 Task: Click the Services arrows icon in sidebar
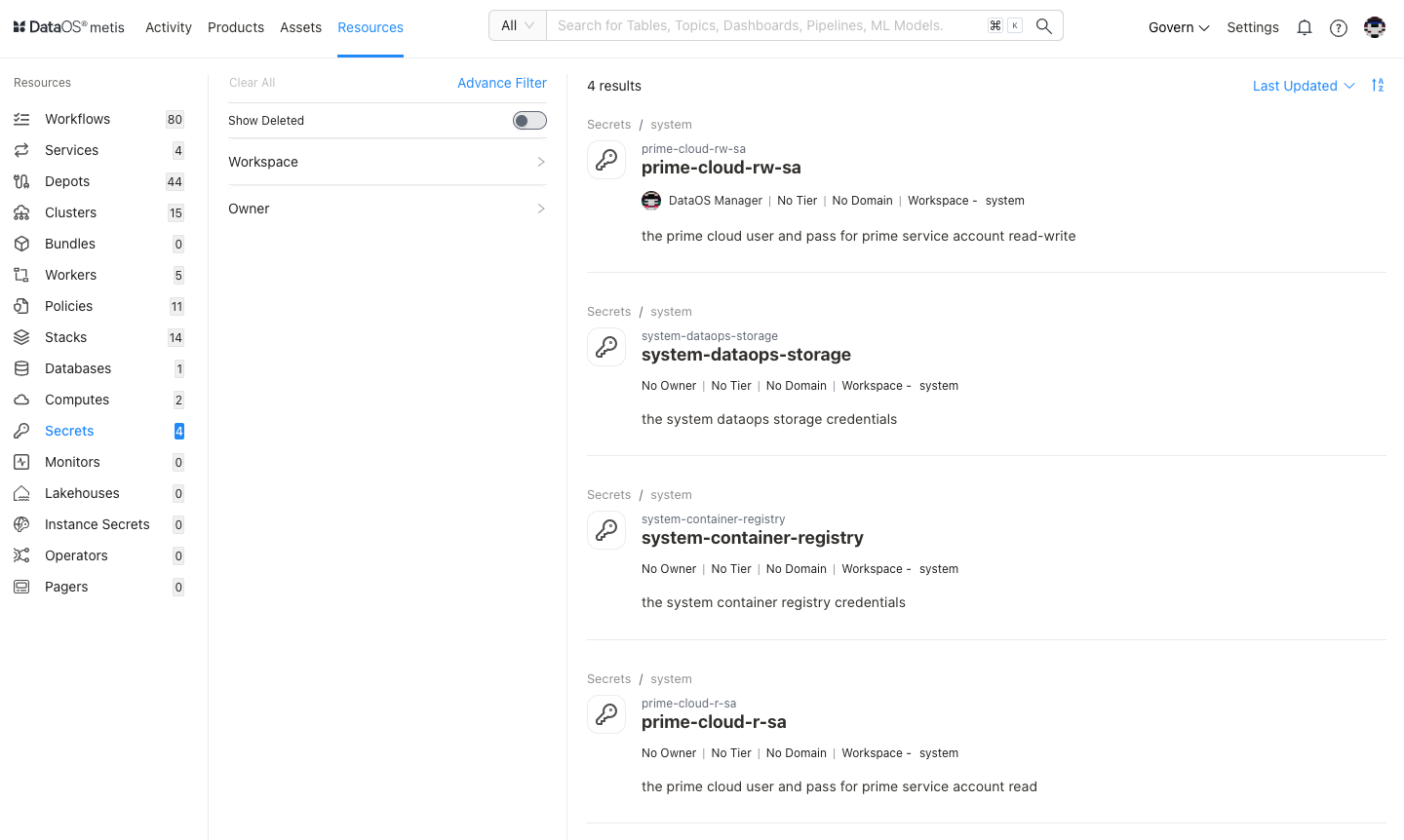coord(21,150)
